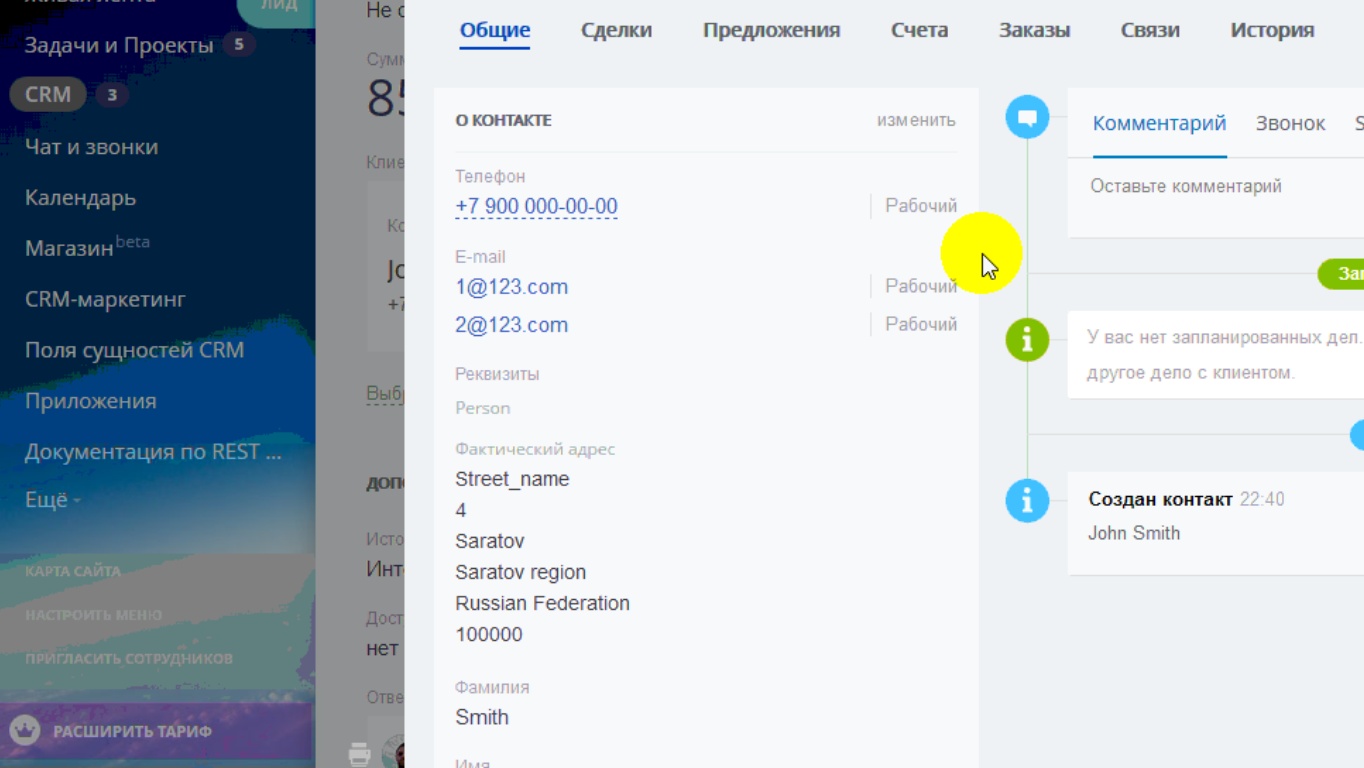This screenshot has height=768, width=1364.
Task: Click изменить in the О контакте section
Action: click(916, 120)
